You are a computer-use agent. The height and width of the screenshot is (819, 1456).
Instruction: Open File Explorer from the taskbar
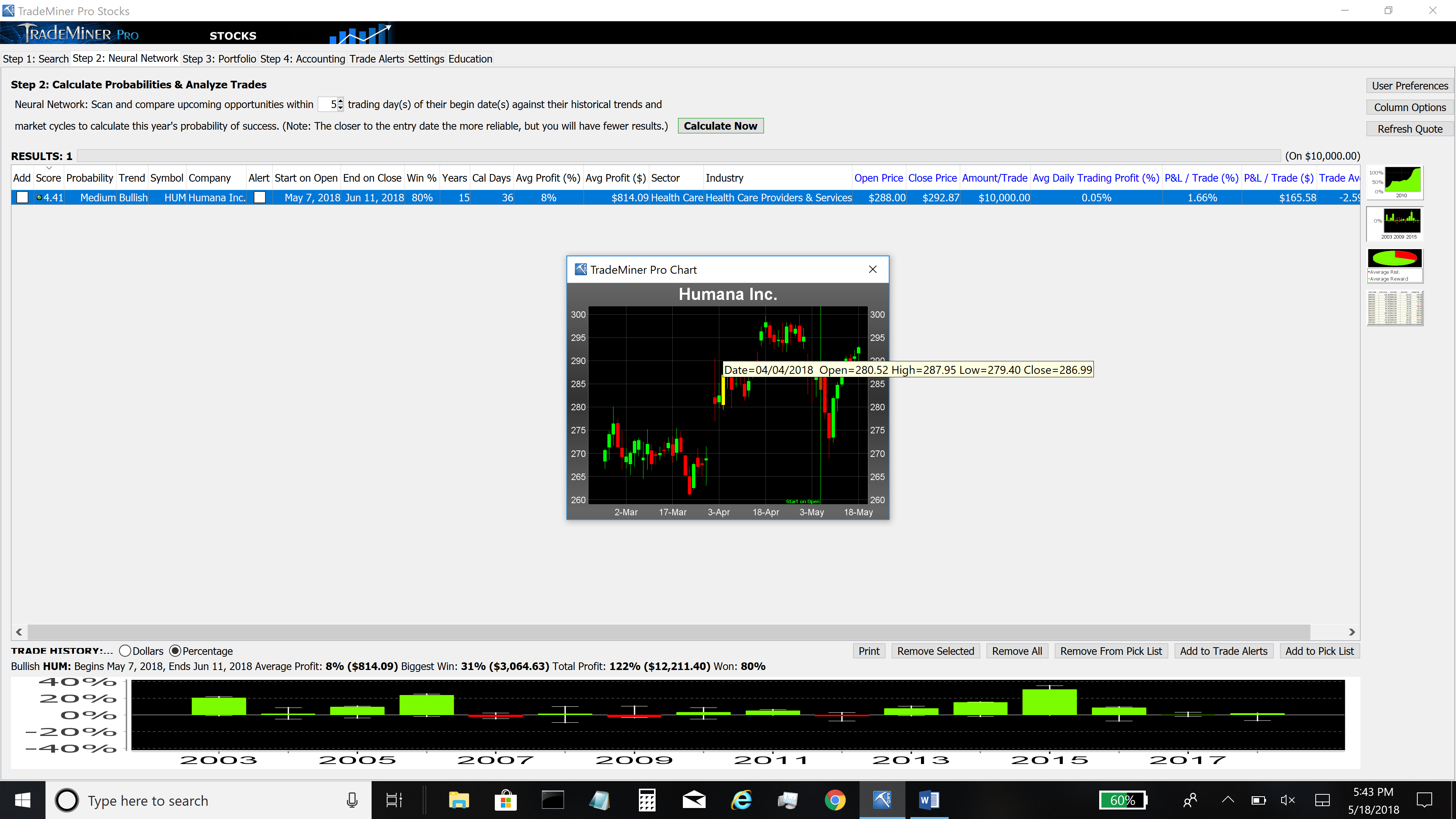pos(459,800)
